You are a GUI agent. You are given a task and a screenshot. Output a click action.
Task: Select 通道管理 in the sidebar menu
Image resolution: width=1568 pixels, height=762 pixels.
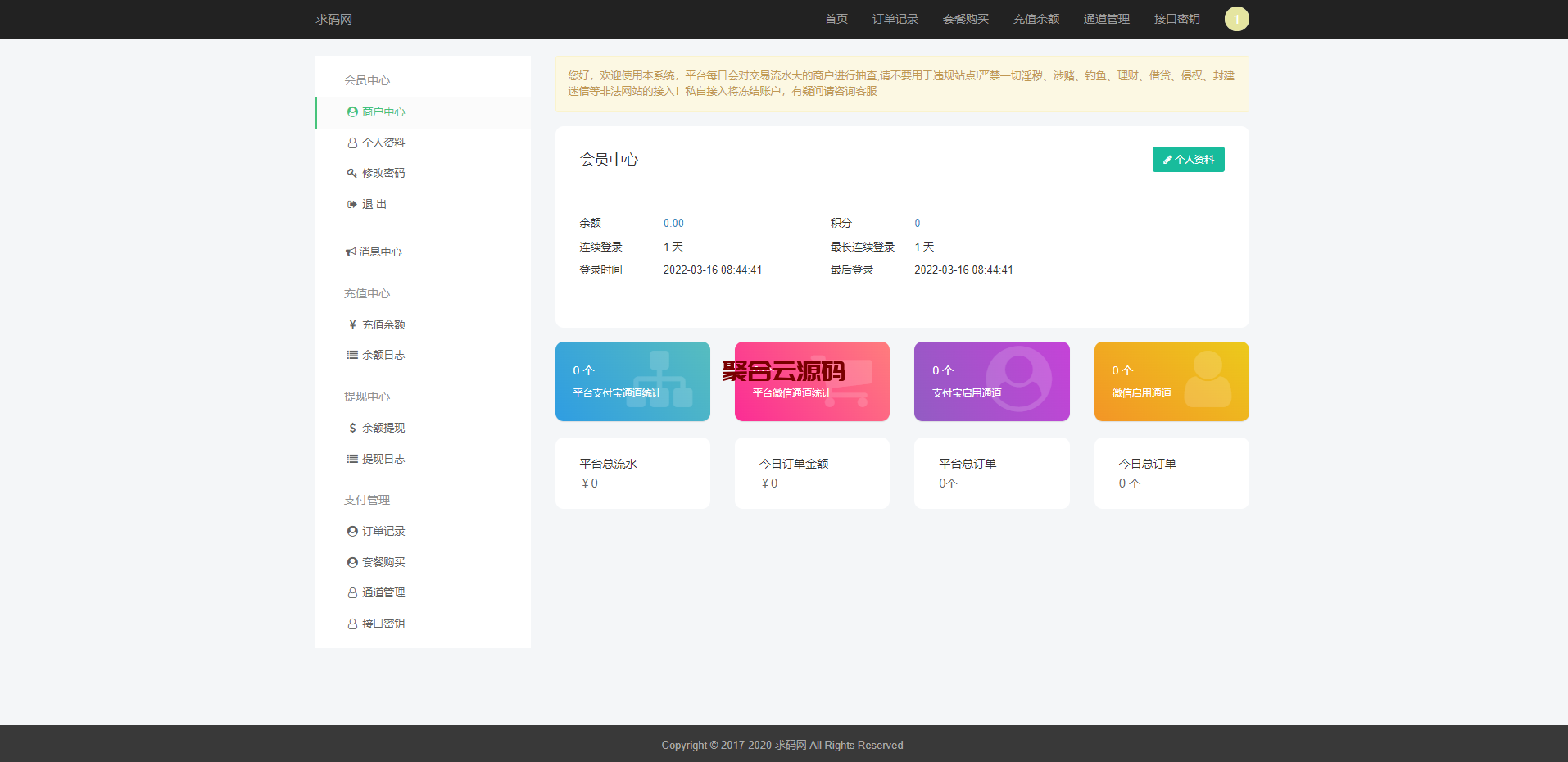pyautogui.click(x=383, y=593)
